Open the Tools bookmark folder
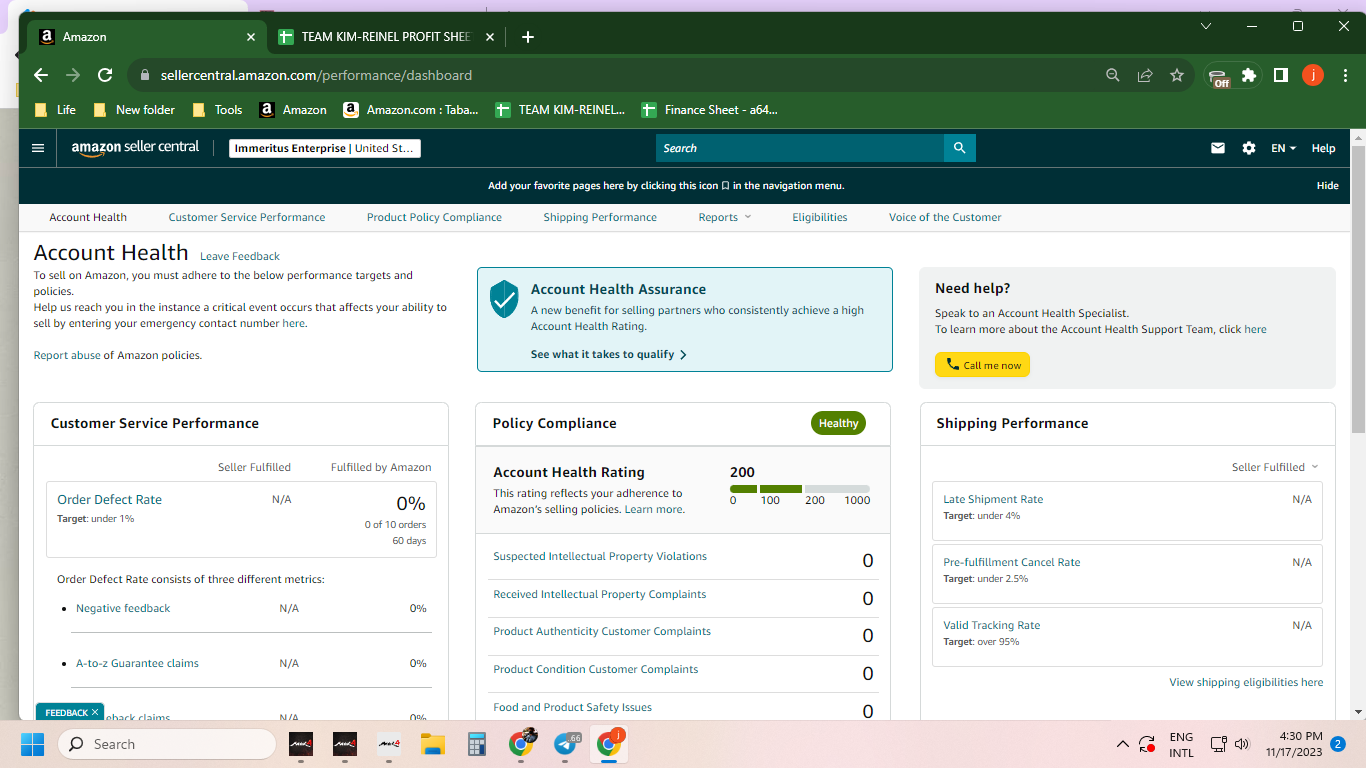 (x=217, y=110)
